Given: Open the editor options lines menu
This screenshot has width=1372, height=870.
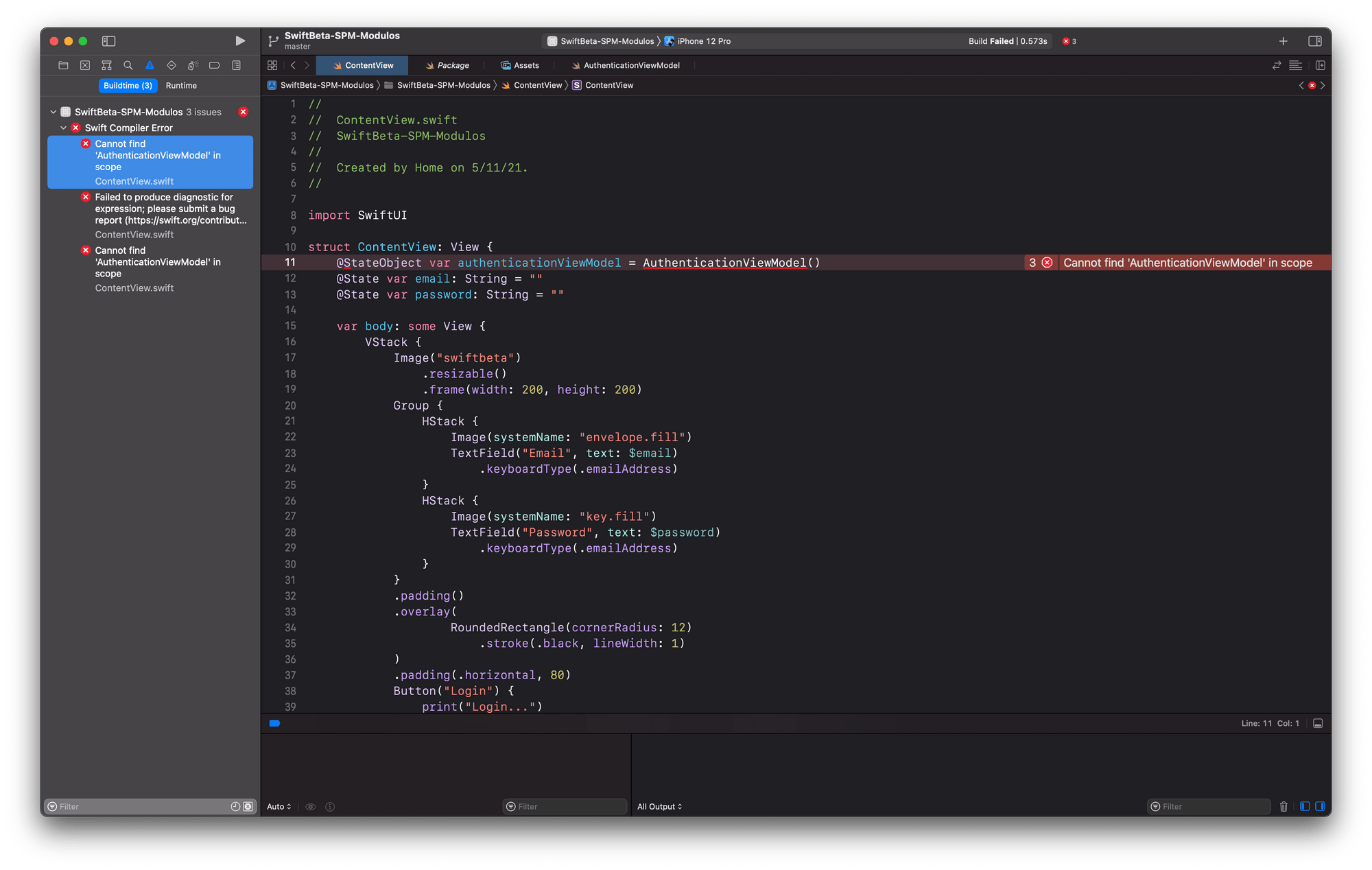Looking at the screenshot, I should (x=1295, y=65).
